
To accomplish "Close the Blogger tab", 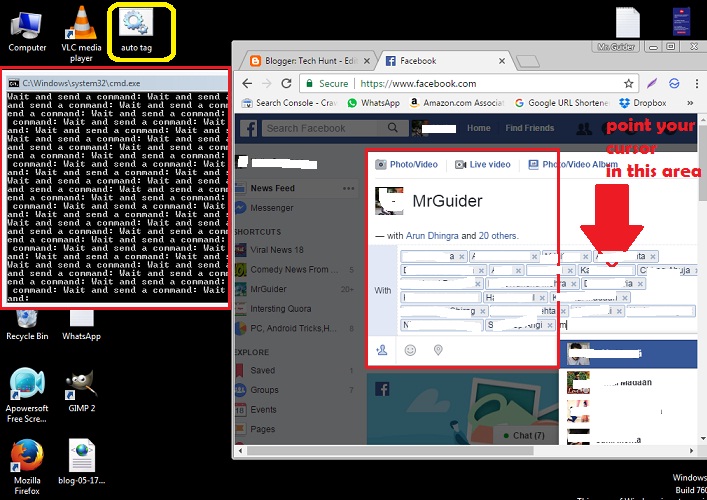I will pyautogui.click(x=367, y=61).
